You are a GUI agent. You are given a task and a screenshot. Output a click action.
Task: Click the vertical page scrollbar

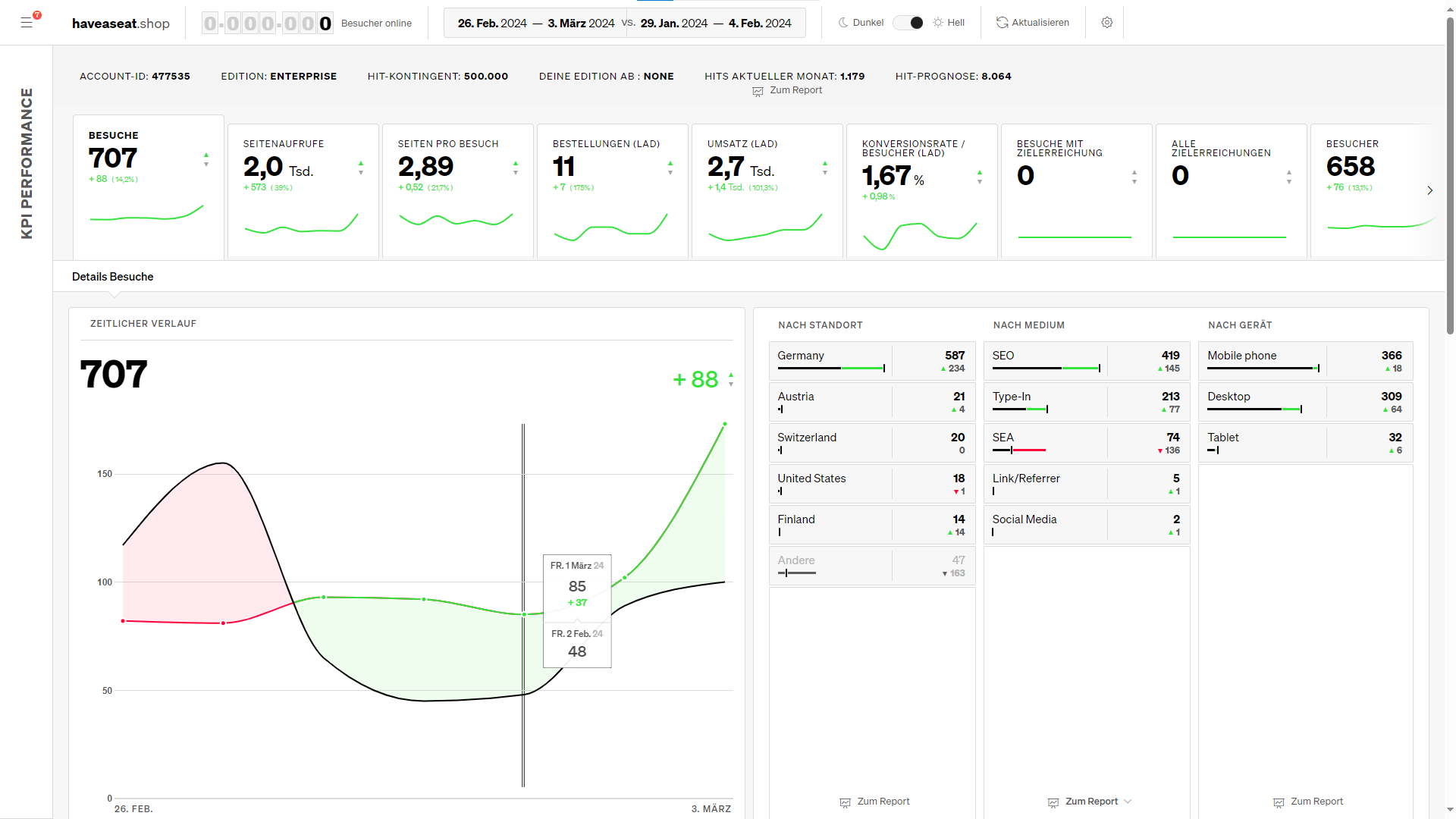coord(1450,174)
